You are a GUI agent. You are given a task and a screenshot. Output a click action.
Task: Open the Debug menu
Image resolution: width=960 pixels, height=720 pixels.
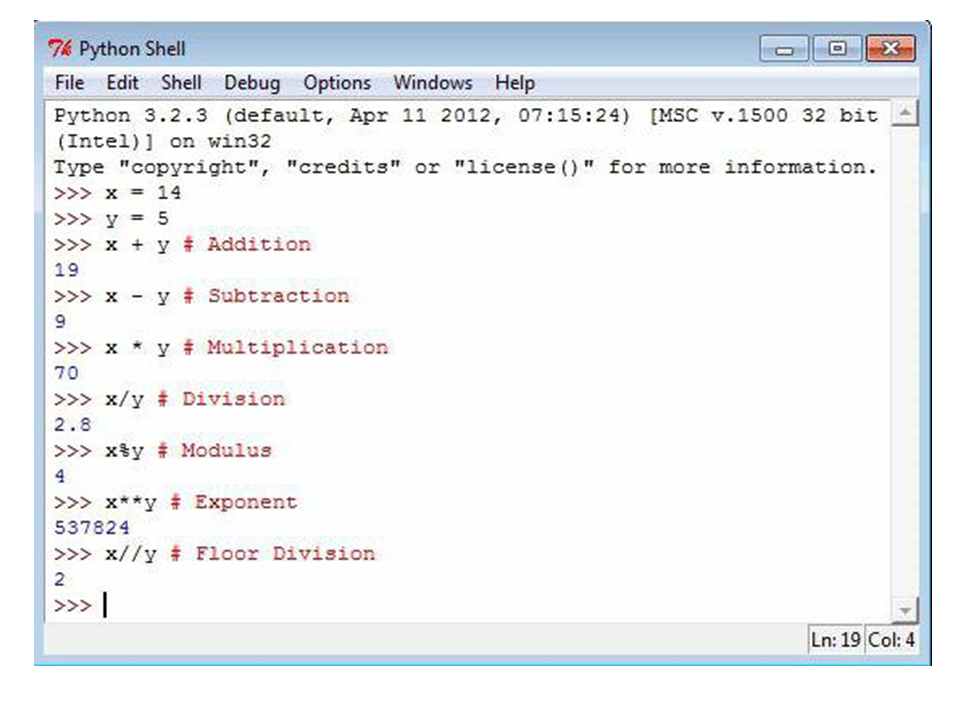252,83
